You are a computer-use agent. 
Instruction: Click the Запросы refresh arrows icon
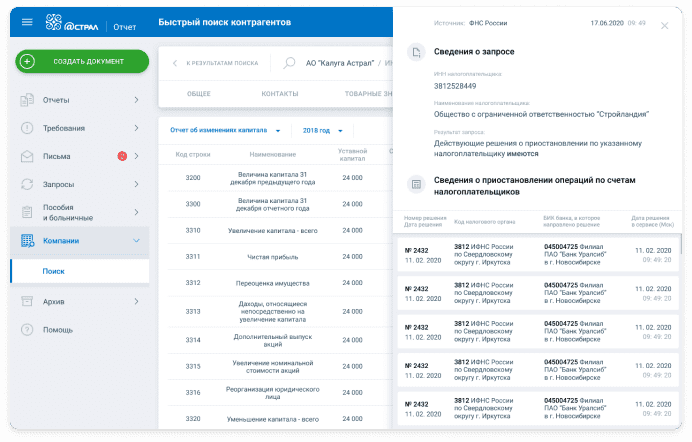pyautogui.click(x=27, y=184)
